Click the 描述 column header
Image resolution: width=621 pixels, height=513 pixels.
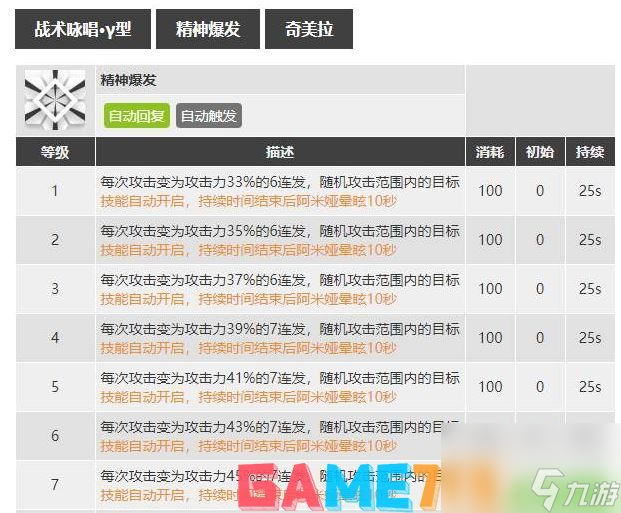(x=280, y=152)
